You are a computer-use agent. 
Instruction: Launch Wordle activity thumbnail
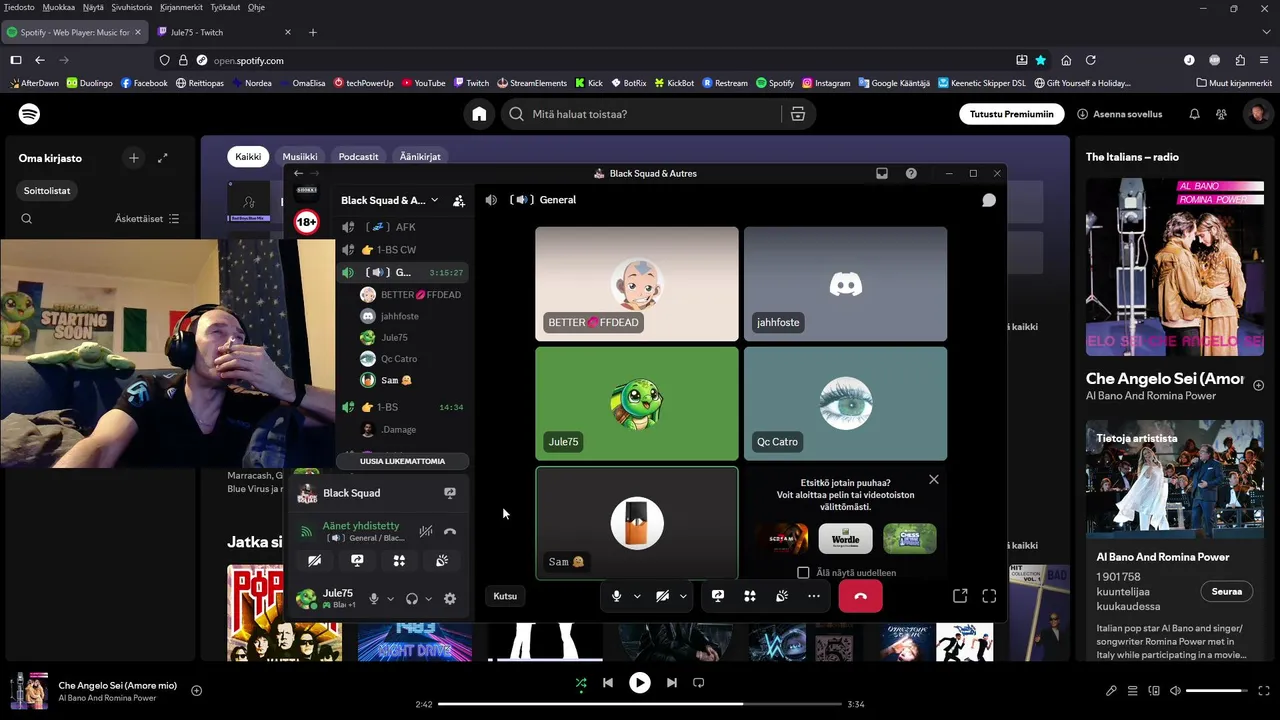tap(845, 538)
